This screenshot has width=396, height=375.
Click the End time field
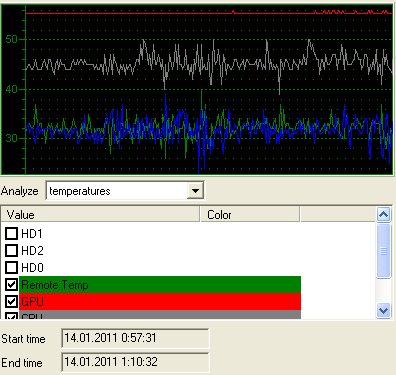[x=135, y=362]
